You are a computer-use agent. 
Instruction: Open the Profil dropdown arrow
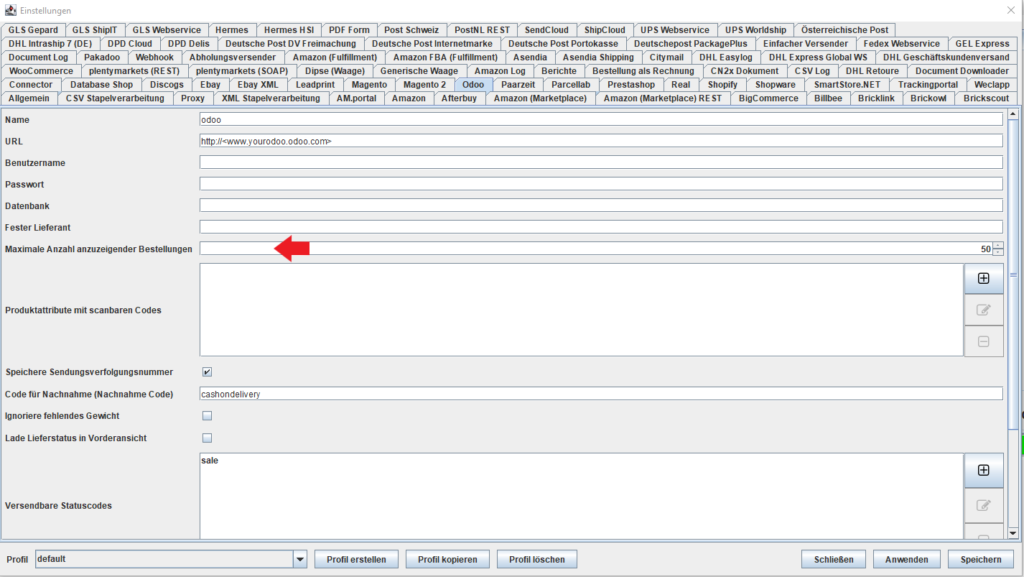coord(300,559)
